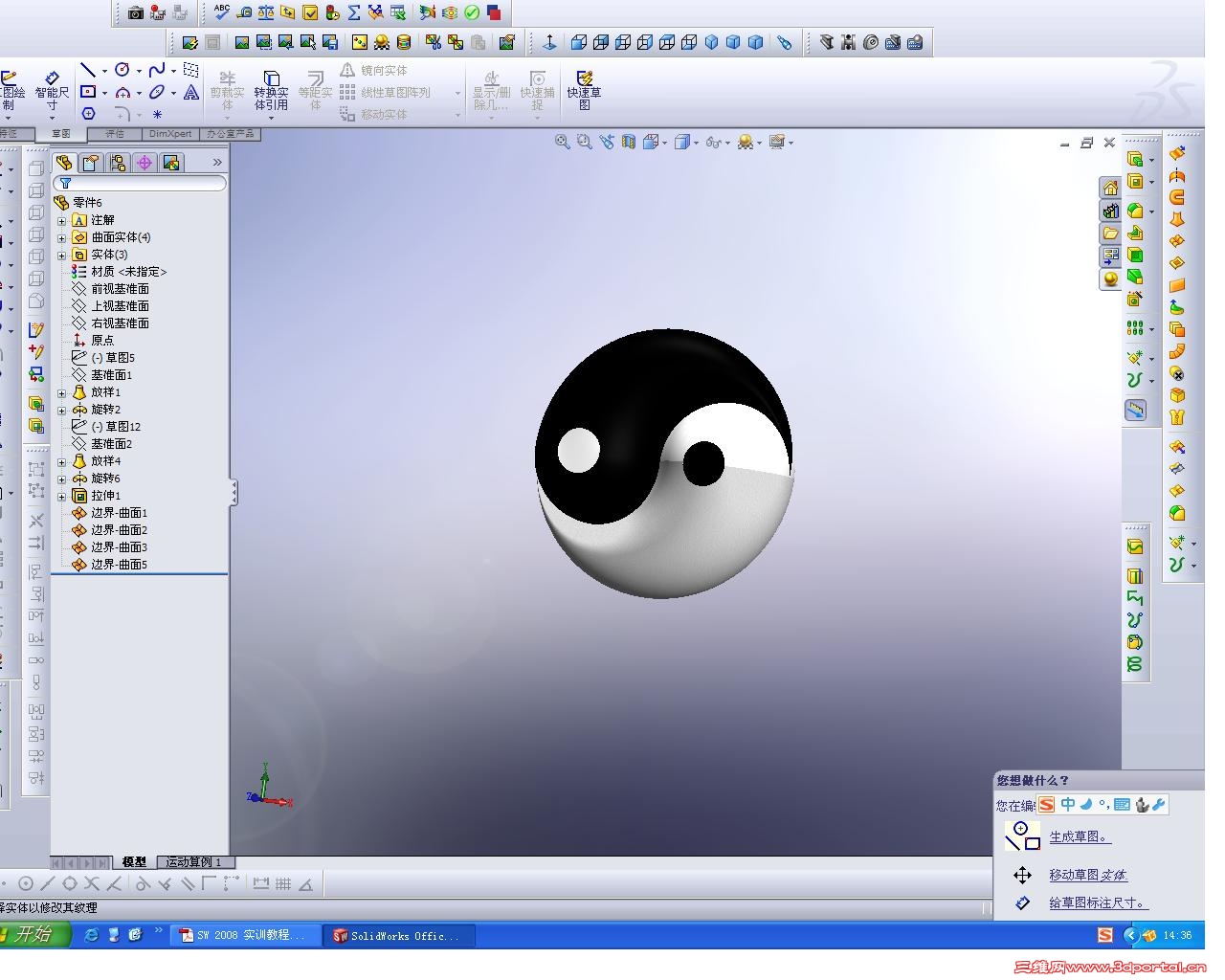Select the Spline sketch tool
Viewport: 1225px width, 980px height.
157,70
